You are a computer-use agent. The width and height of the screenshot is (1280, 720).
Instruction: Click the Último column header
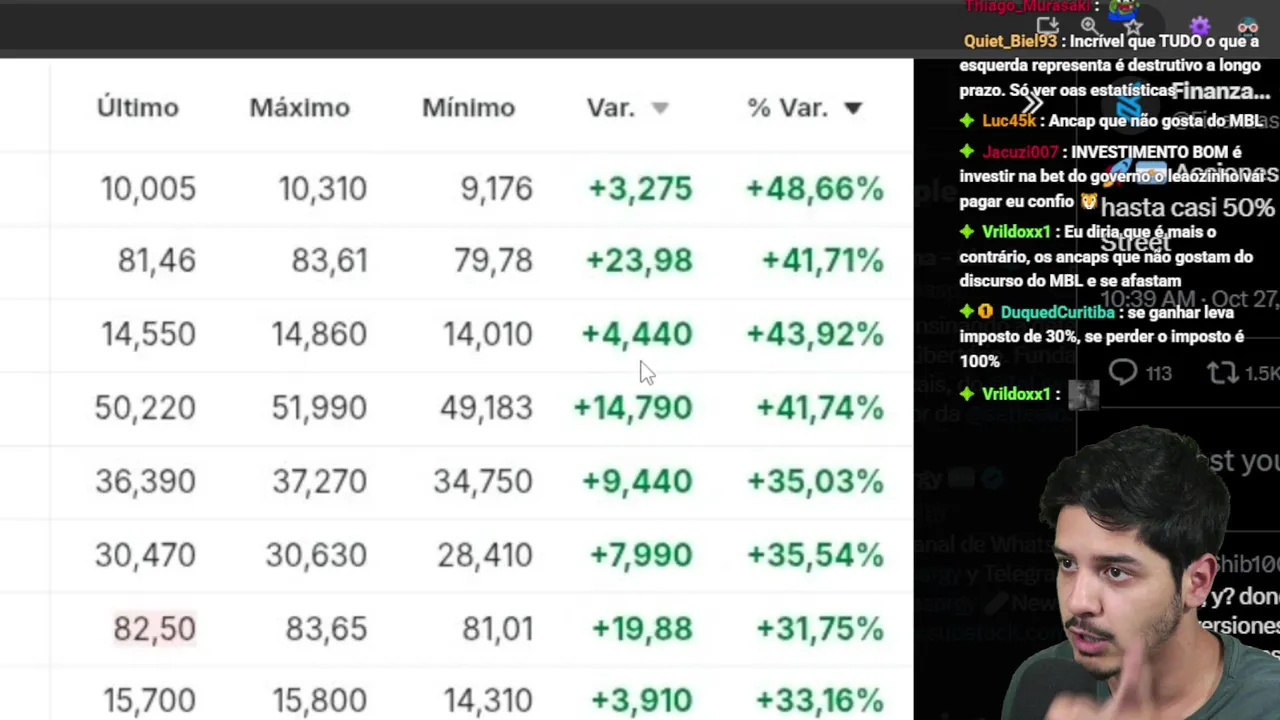tap(137, 108)
